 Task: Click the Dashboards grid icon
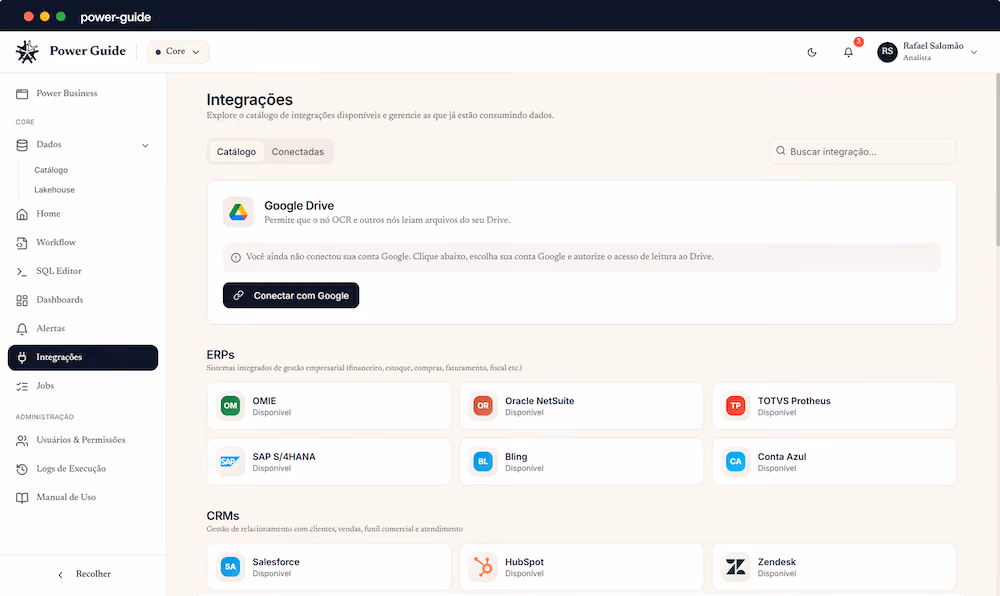[x=22, y=300]
